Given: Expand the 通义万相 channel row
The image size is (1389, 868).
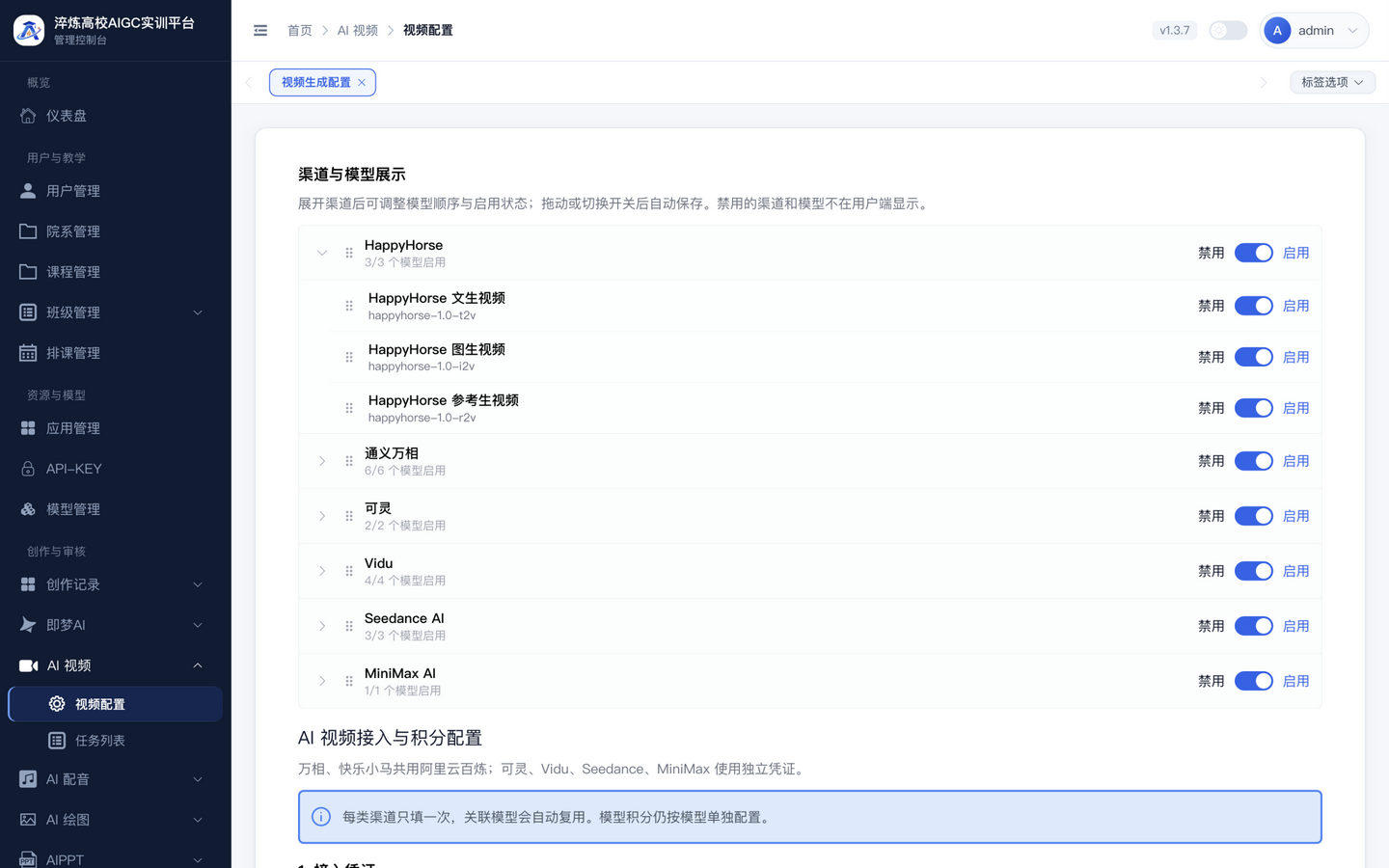Looking at the screenshot, I should point(322,461).
